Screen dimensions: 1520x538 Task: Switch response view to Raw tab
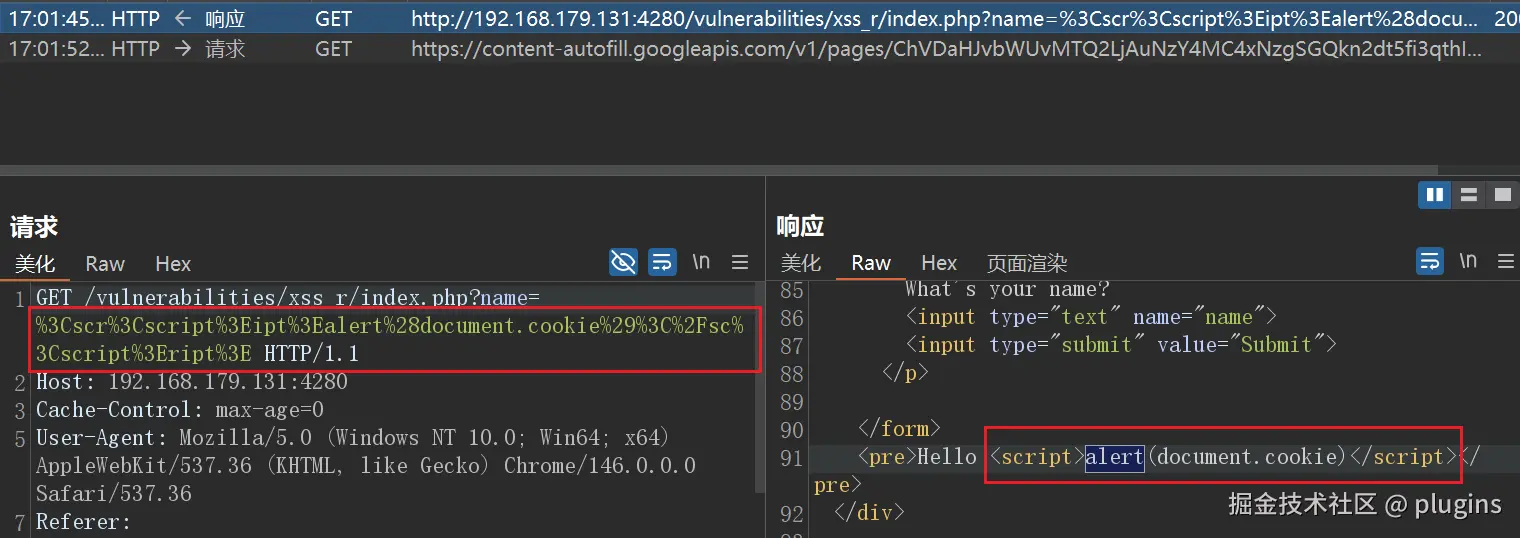tap(871, 263)
